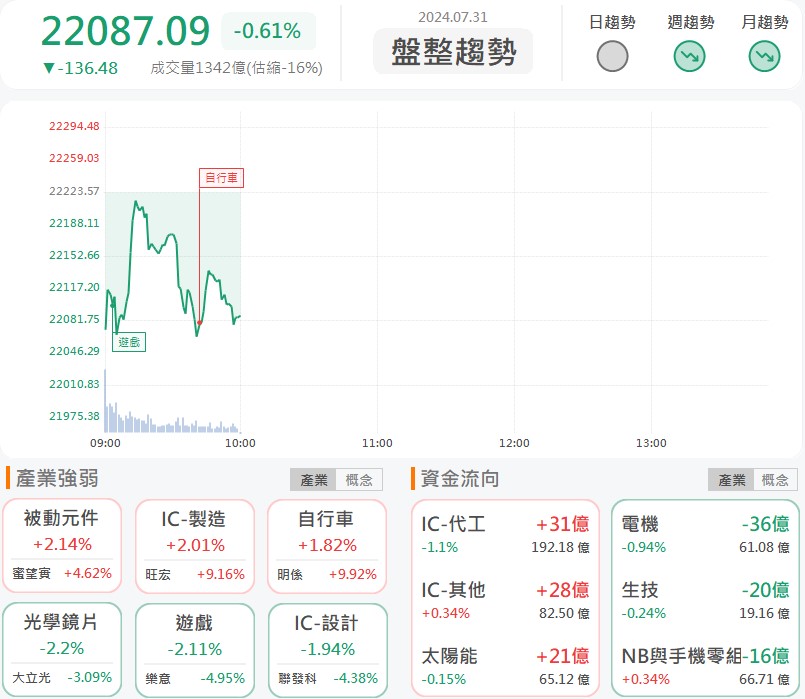Image resolution: width=805 pixels, height=699 pixels.
Task: Click the ▼-136.48 point change
Action: (x=81, y=68)
